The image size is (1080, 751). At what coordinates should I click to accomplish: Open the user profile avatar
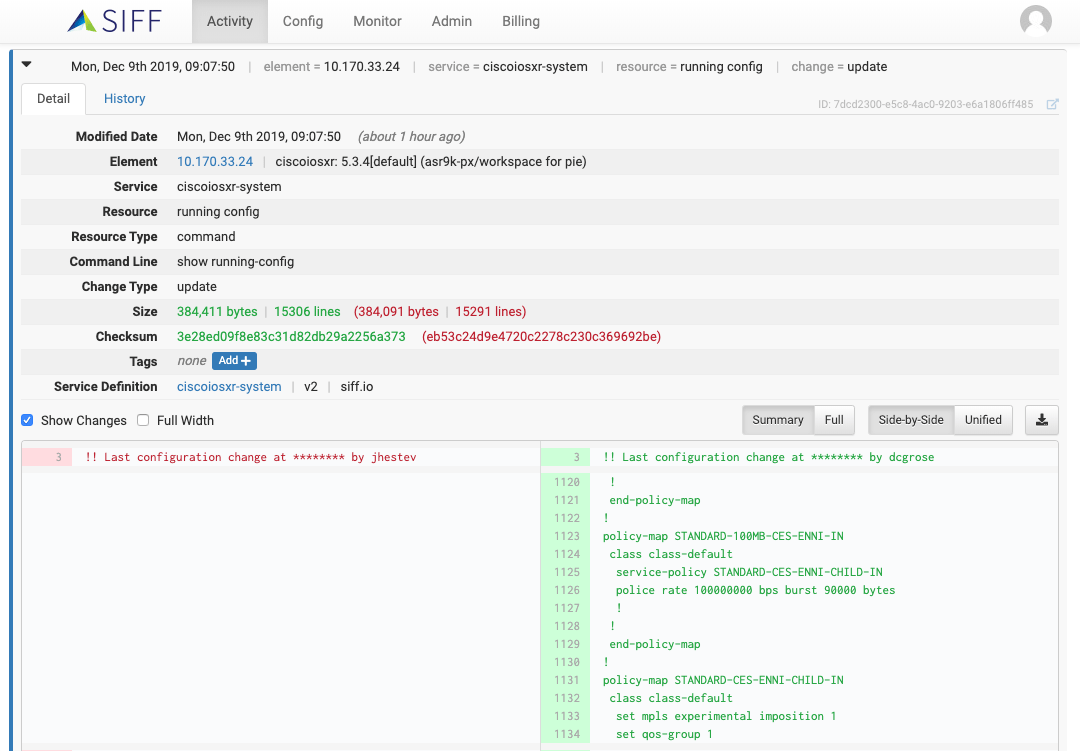1035,21
